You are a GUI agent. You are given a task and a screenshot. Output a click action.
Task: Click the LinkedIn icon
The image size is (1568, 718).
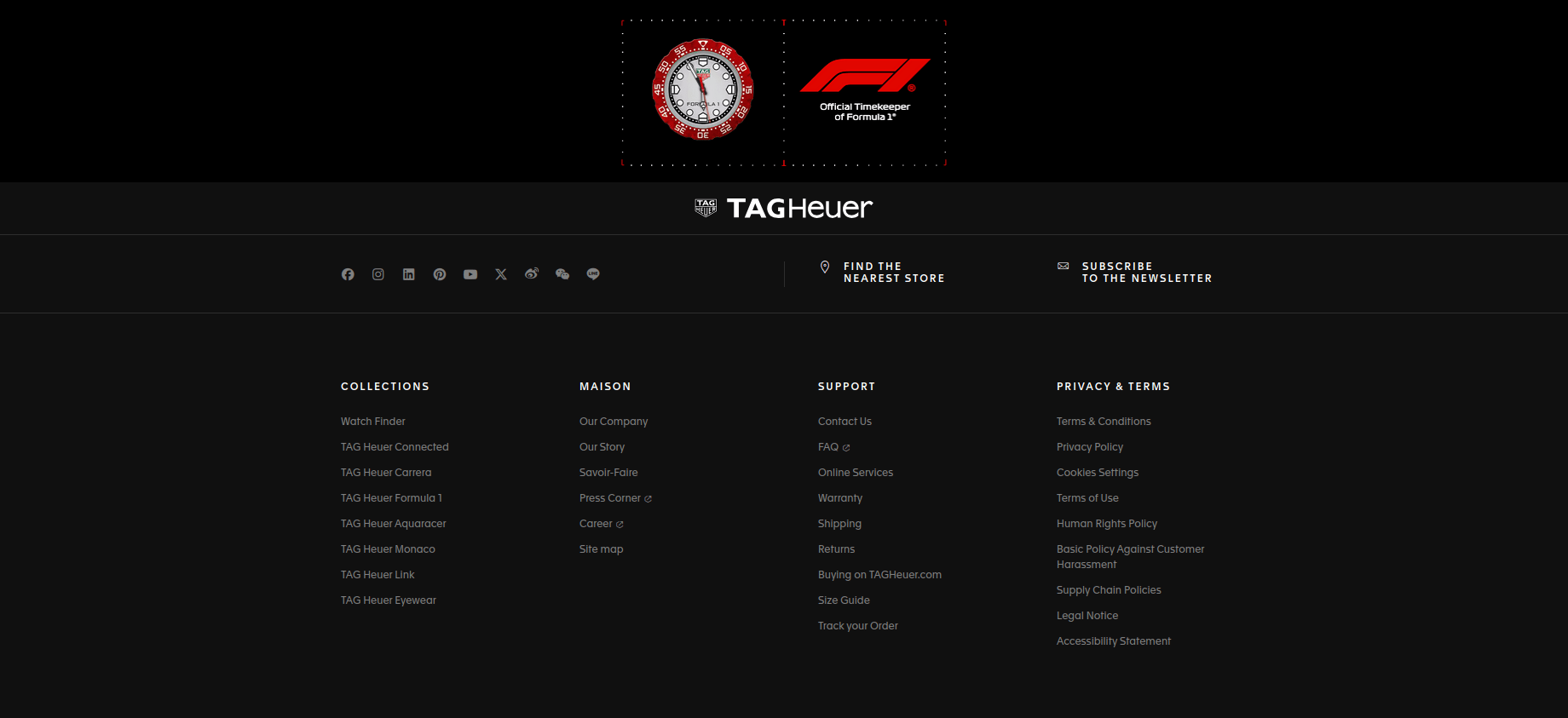click(409, 274)
